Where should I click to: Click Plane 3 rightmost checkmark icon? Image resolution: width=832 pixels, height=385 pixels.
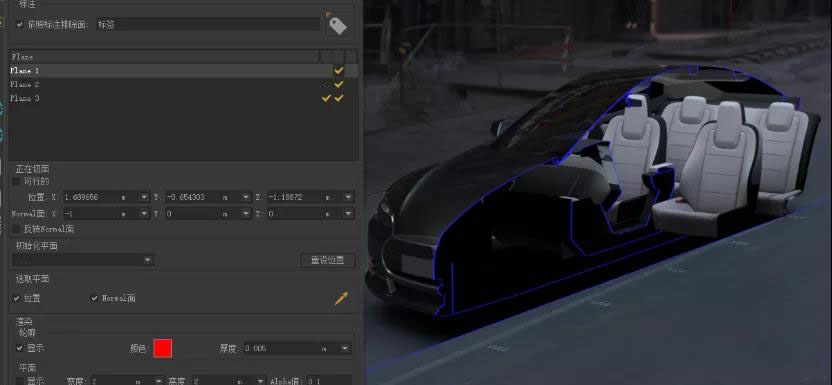tap(339, 98)
